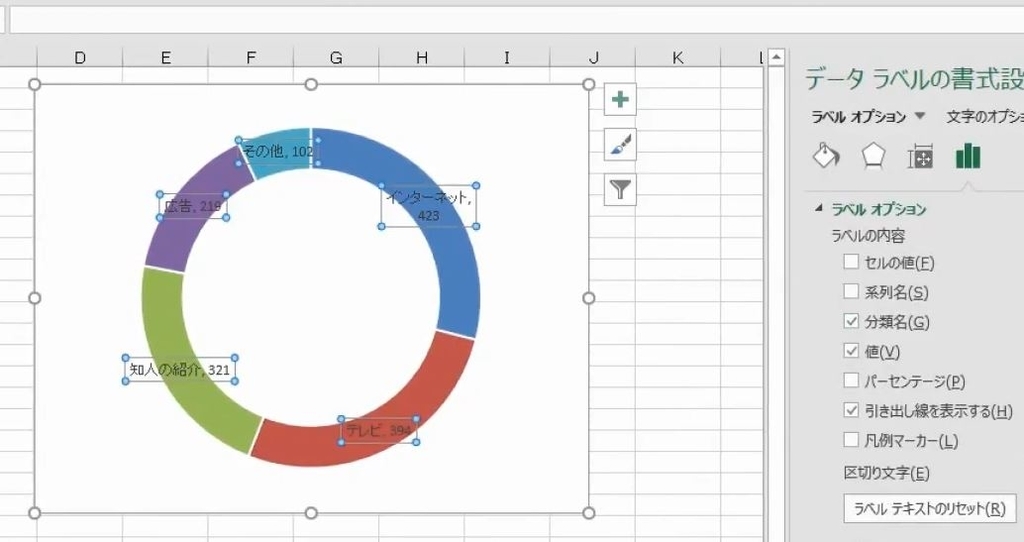1024x542 pixels.
Task: Click the chart's bottom-right resize handle
Action: coord(588,513)
